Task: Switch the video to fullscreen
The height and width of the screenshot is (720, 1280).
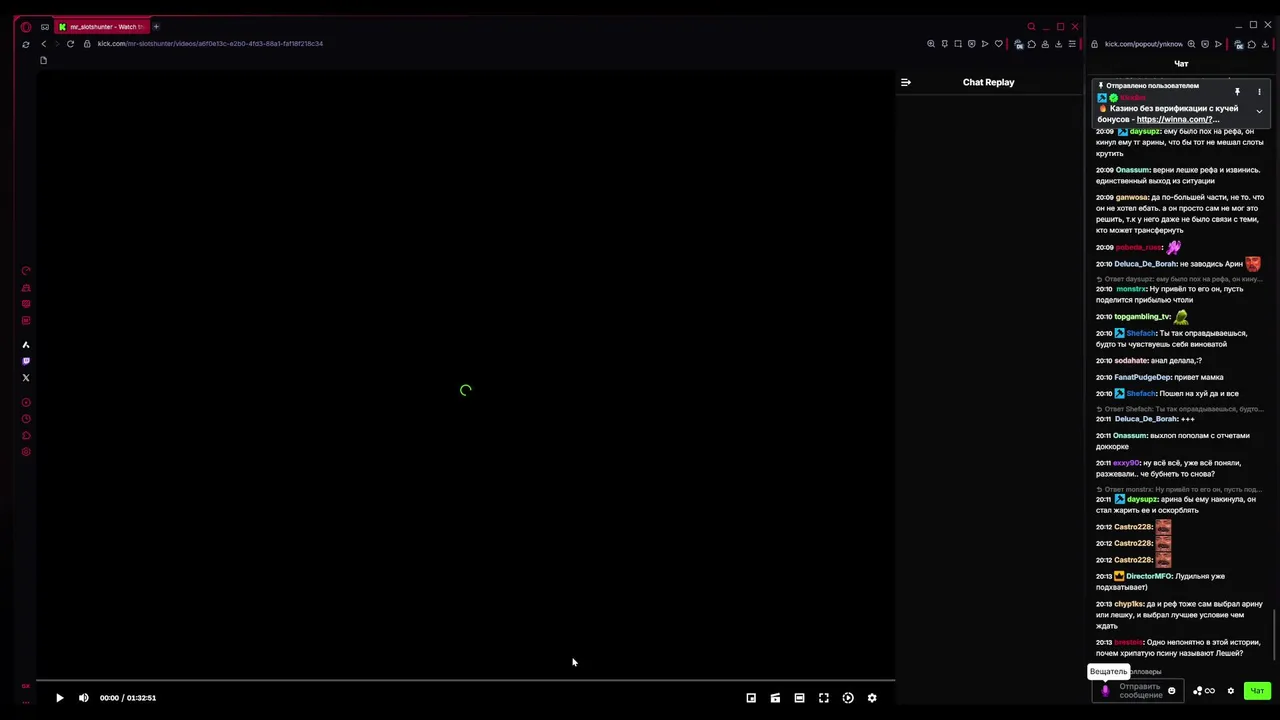Action: tap(824, 698)
